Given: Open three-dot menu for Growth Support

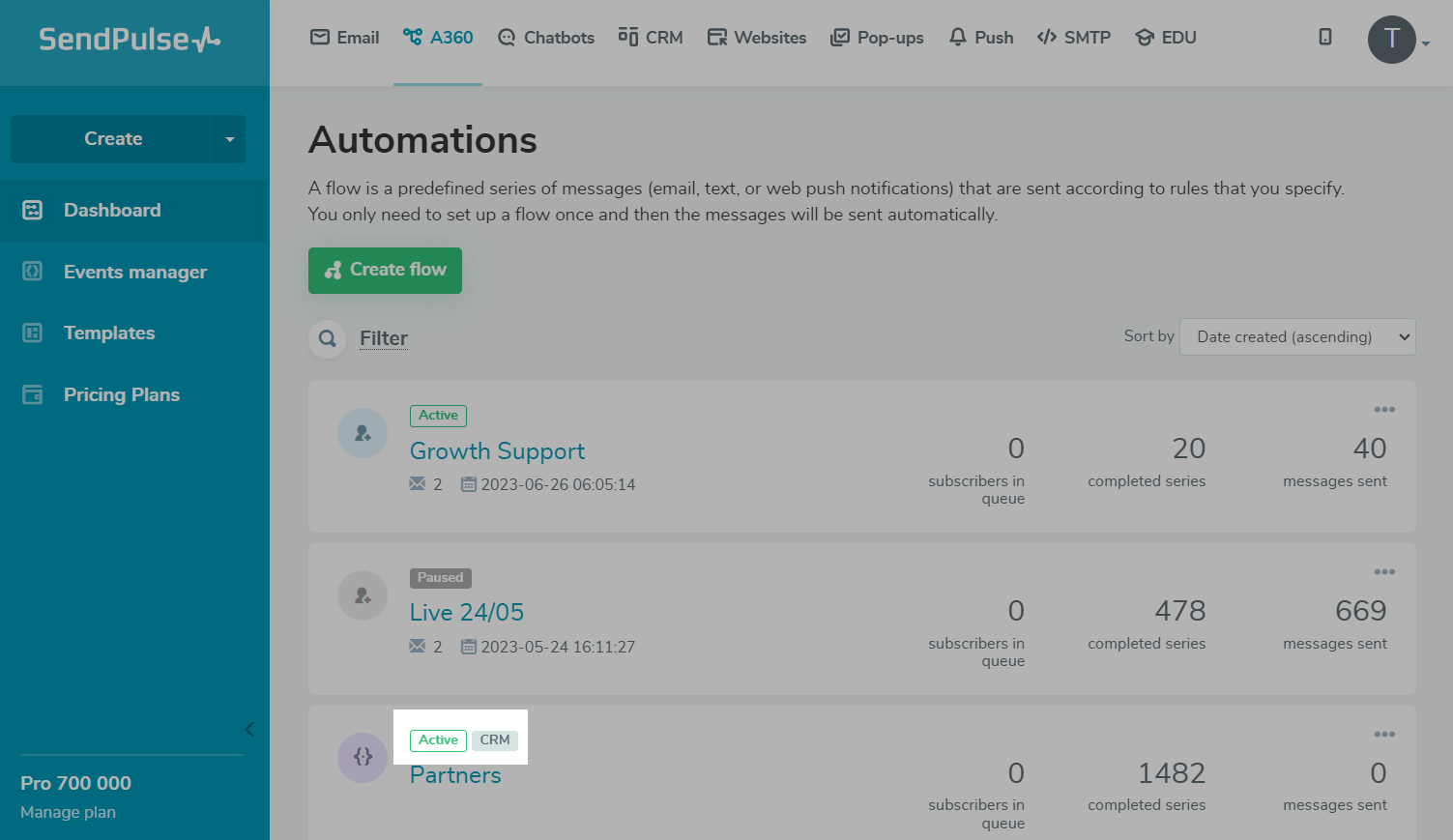Looking at the screenshot, I should (x=1384, y=410).
